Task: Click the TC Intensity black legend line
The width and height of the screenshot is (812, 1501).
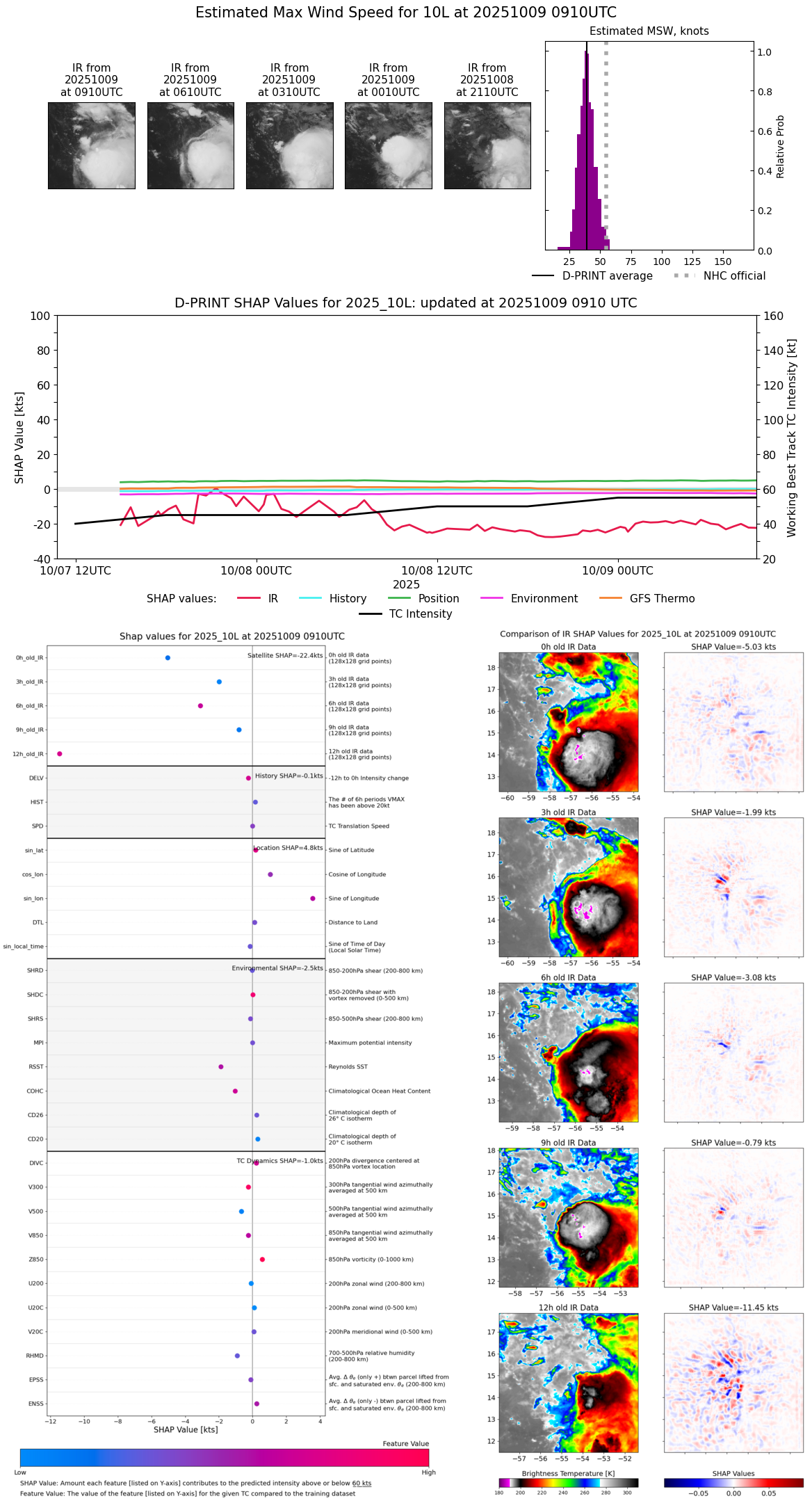Action: coord(371,613)
